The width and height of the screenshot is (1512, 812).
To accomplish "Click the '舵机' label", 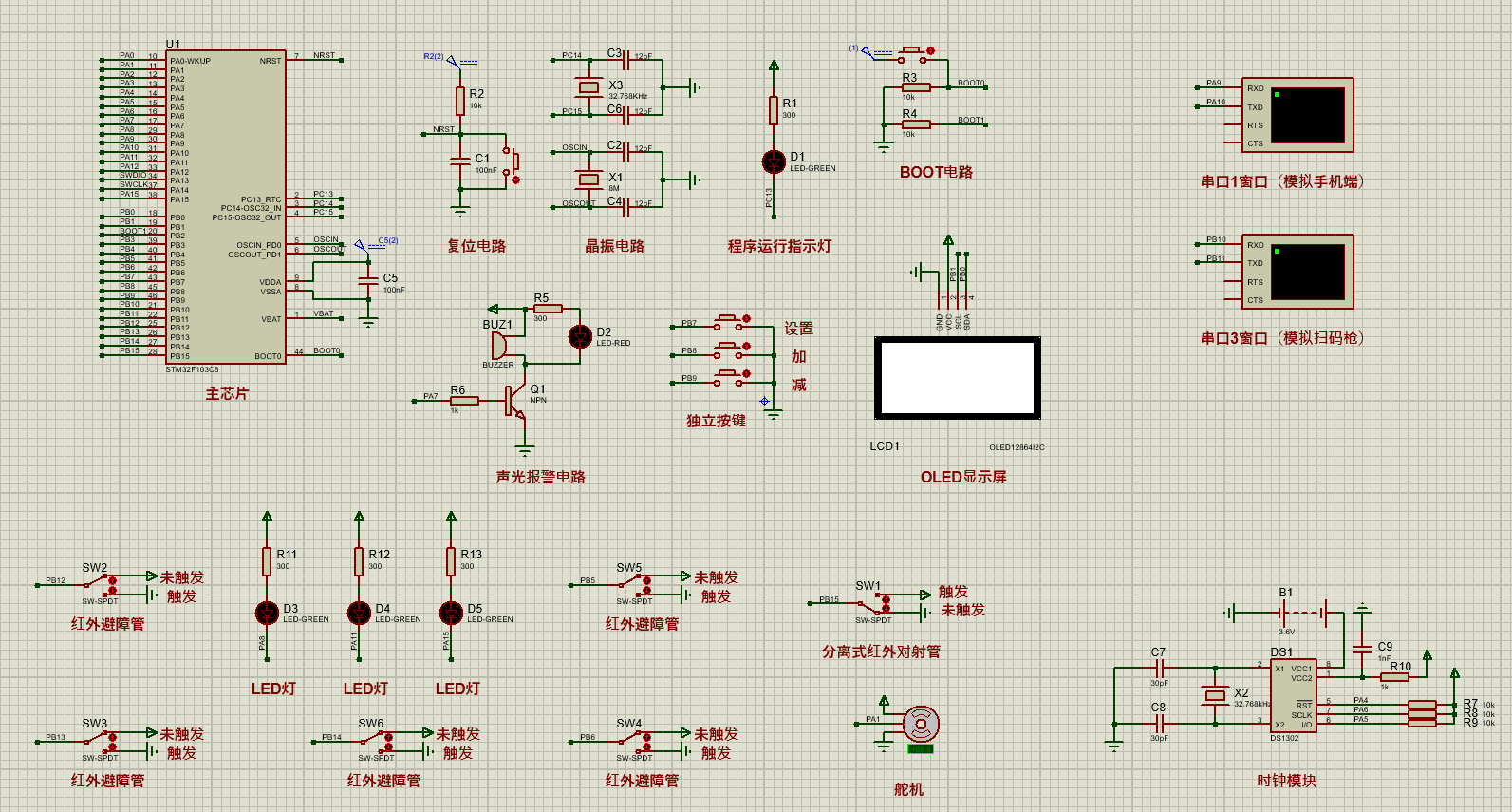I will tap(908, 789).
